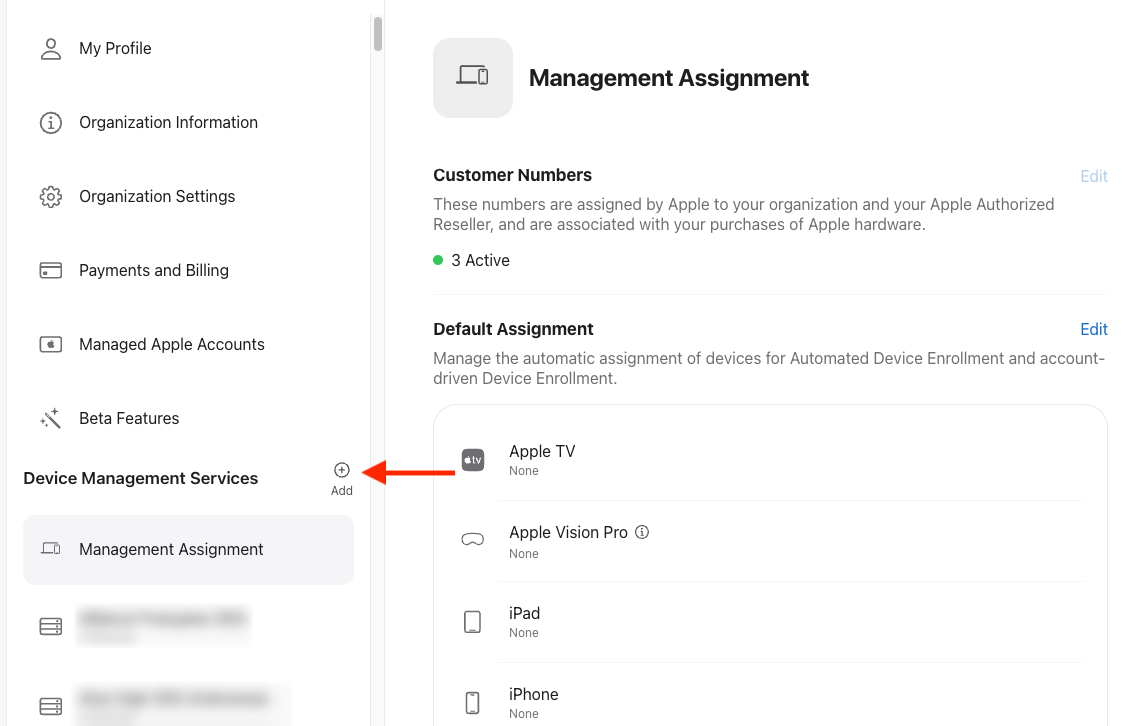1147x726 pixels.
Task: Click the Apple Vision Pro row
Action: (770, 541)
